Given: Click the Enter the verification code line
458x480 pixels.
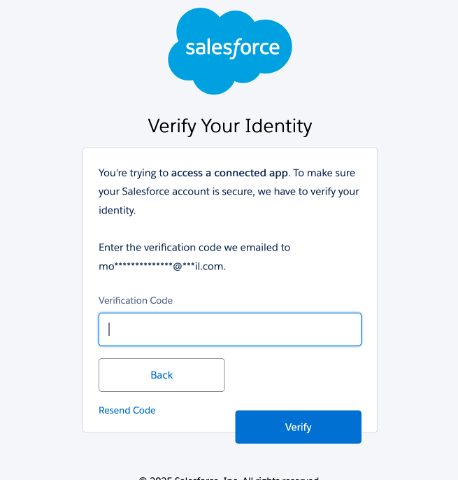Looking at the screenshot, I should click(194, 247).
